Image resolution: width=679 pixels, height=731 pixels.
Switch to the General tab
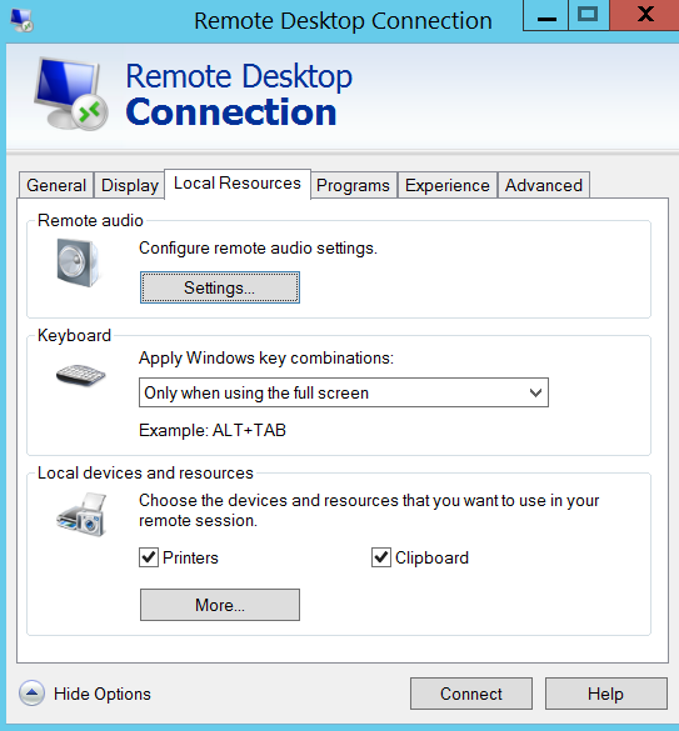pos(56,185)
